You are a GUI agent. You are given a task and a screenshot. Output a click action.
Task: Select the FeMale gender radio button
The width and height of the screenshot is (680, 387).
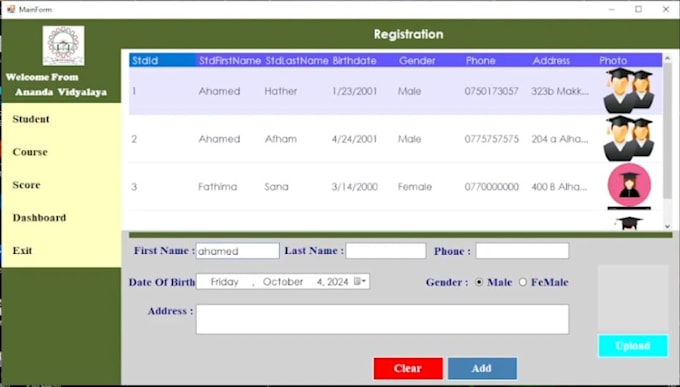coord(523,282)
